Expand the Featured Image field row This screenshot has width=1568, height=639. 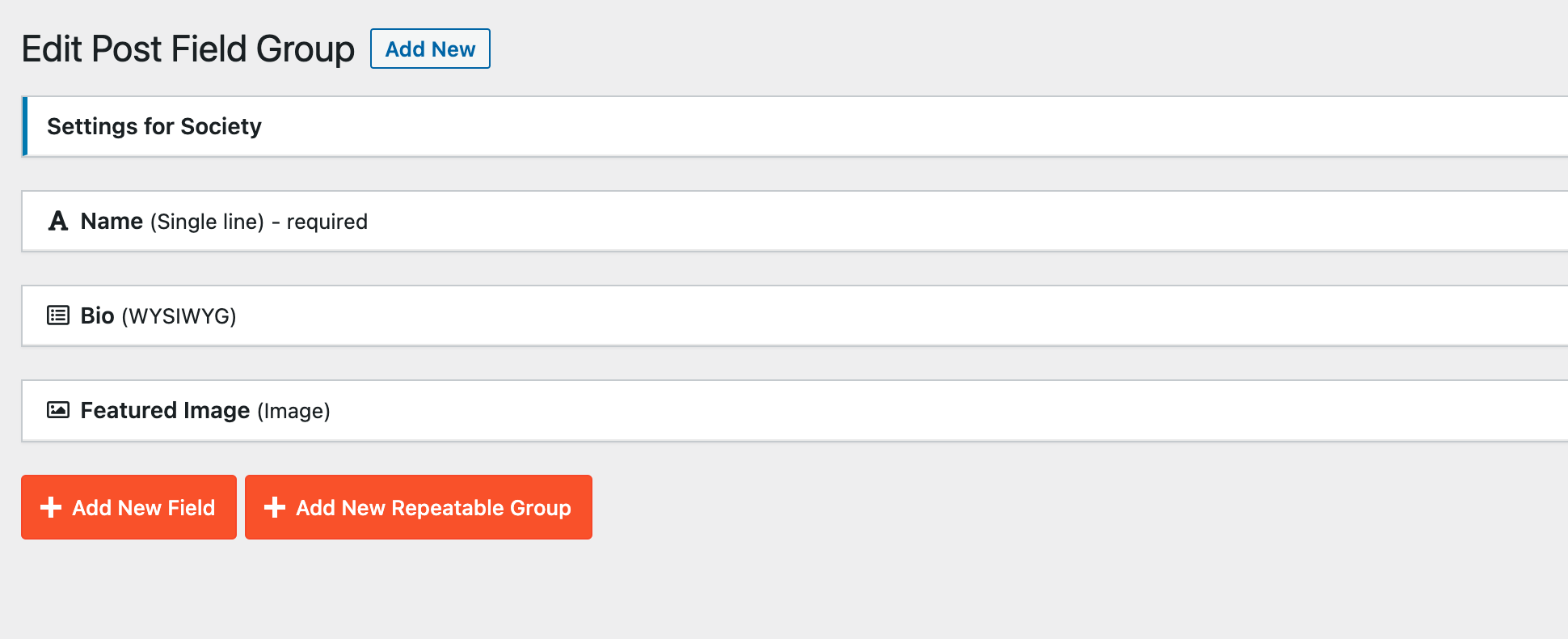coord(795,410)
